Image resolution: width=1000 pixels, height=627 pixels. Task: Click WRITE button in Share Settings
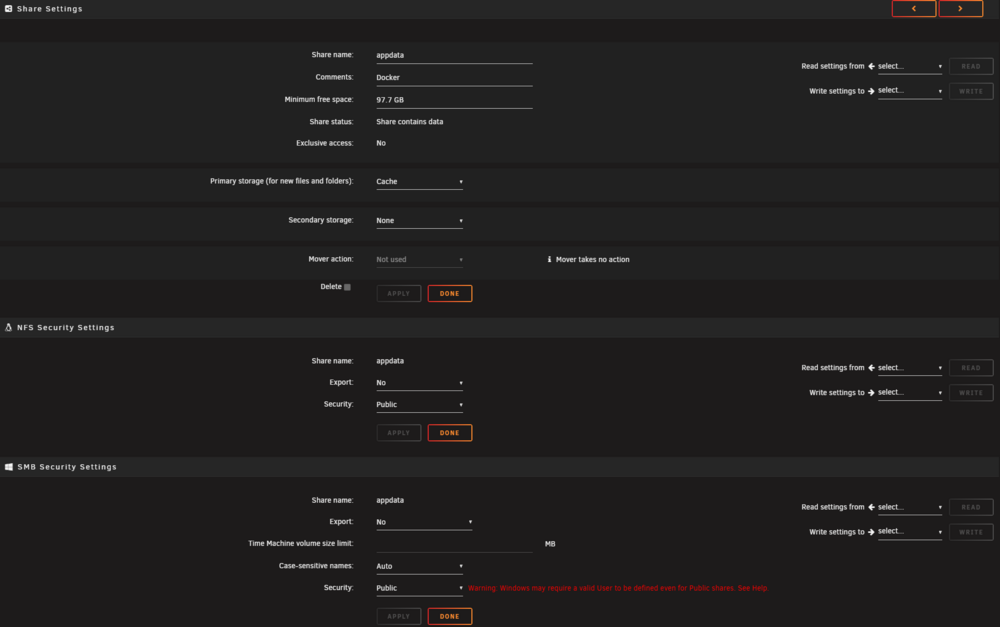[x=971, y=91]
